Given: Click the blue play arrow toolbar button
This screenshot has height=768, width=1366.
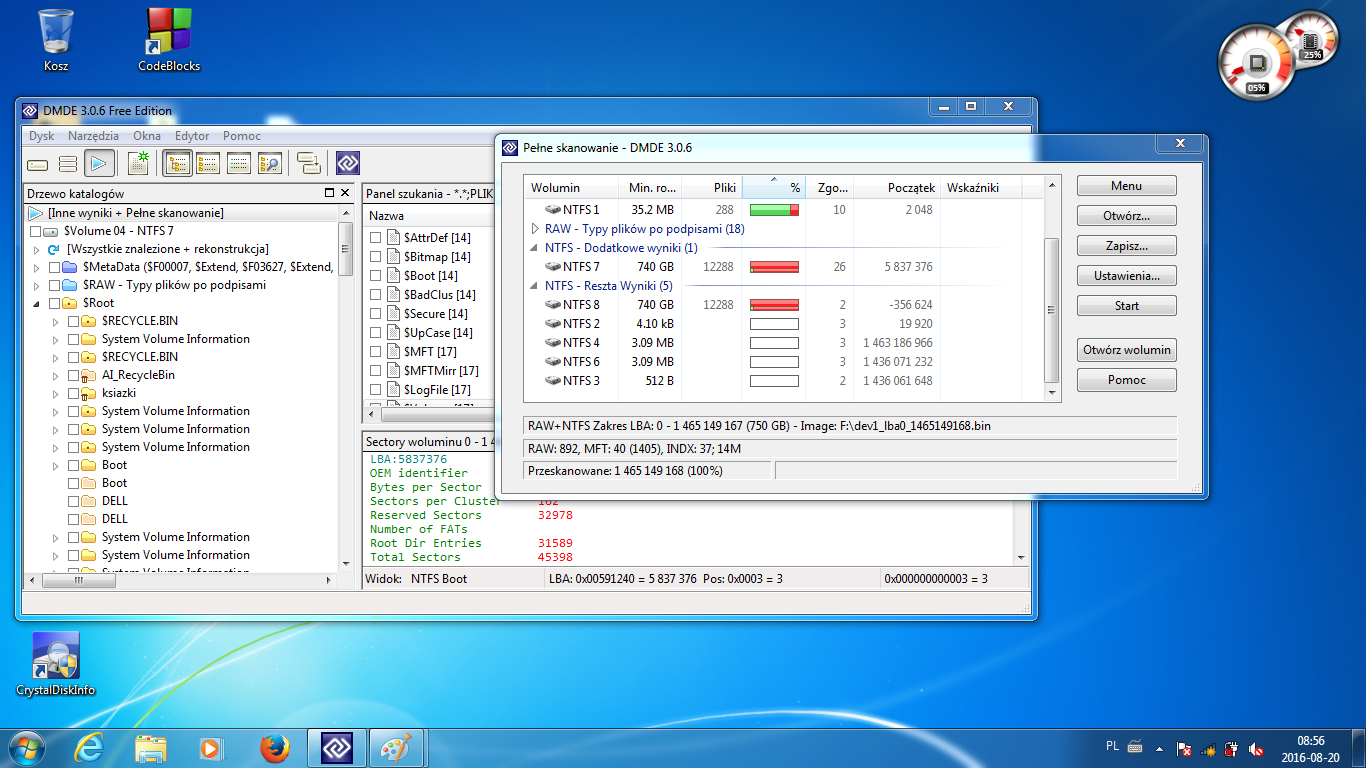Looking at the screenshot, I should tap(99, 163).
